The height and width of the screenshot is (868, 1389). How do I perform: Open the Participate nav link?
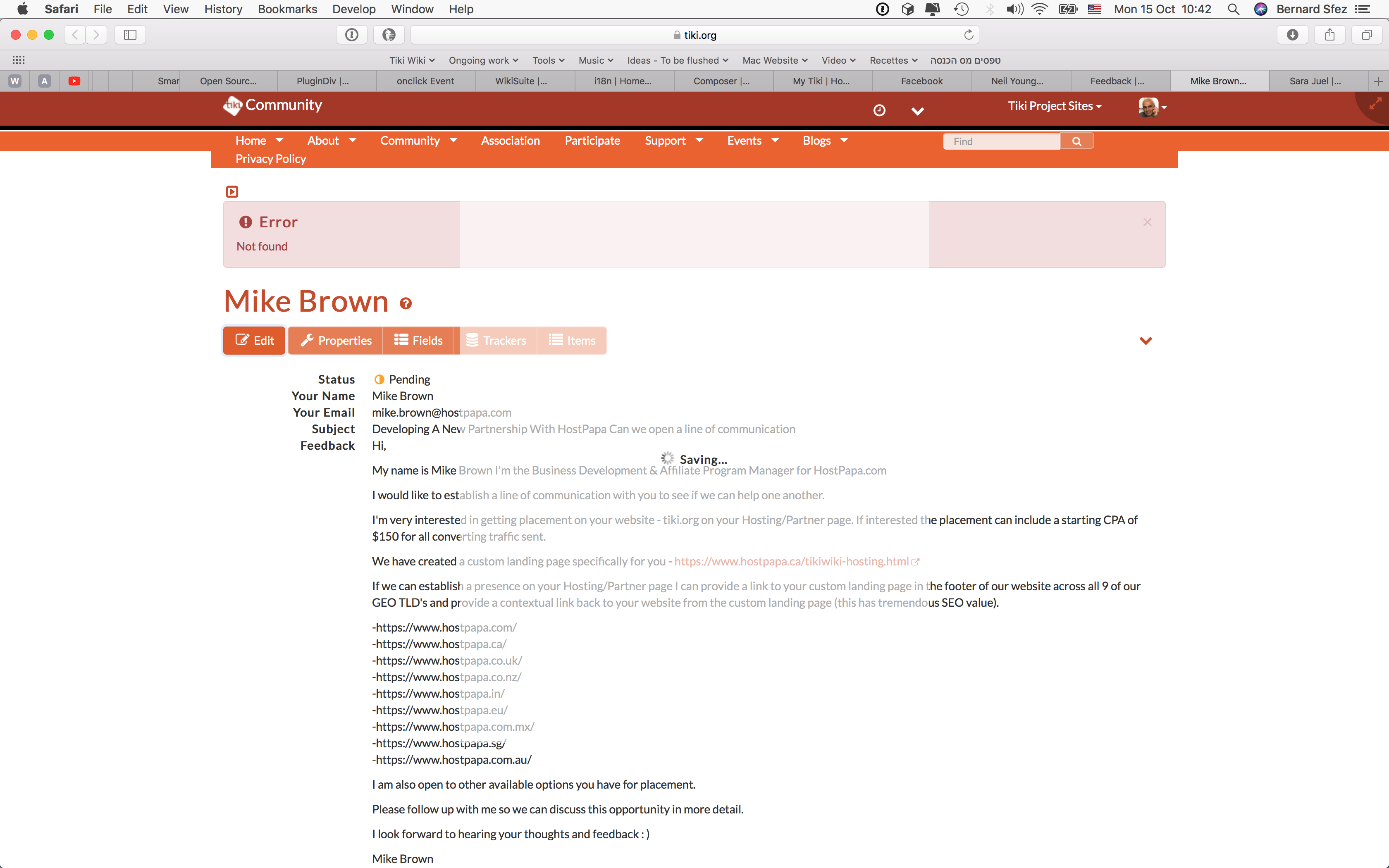592,141
